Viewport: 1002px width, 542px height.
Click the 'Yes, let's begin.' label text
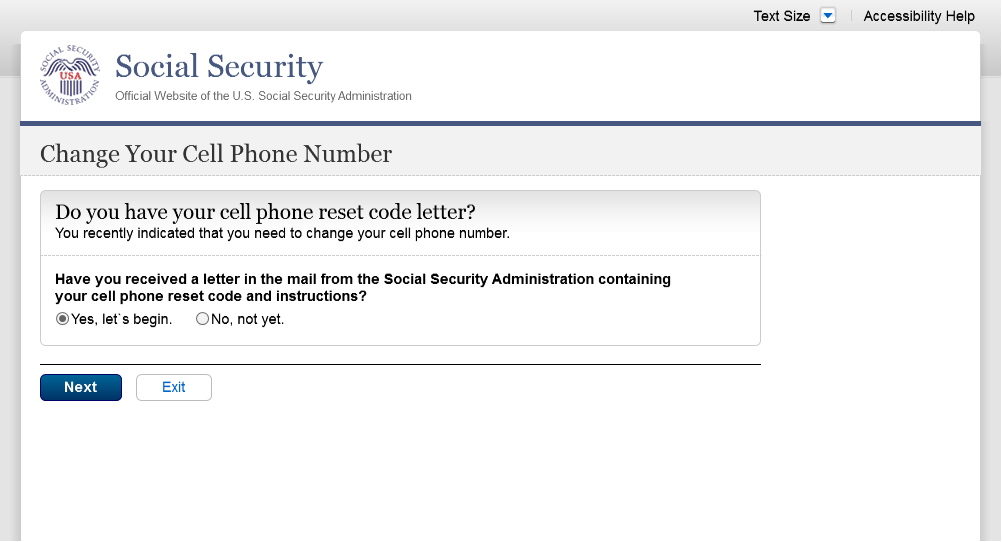[122, 320]
